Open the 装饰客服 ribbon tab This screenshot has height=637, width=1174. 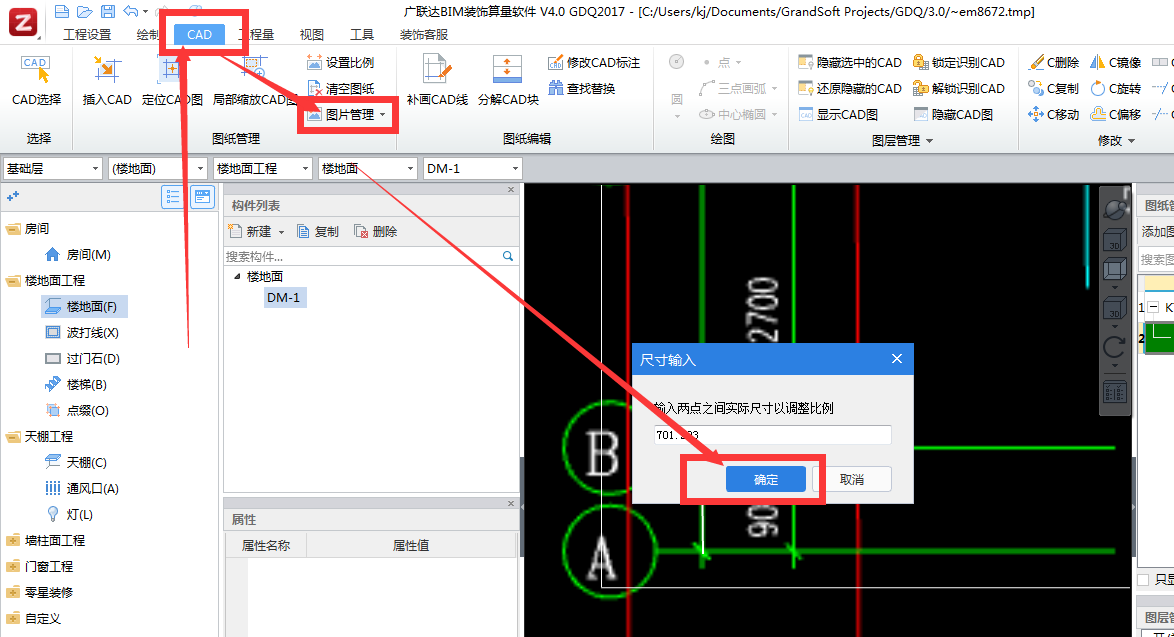424,34
